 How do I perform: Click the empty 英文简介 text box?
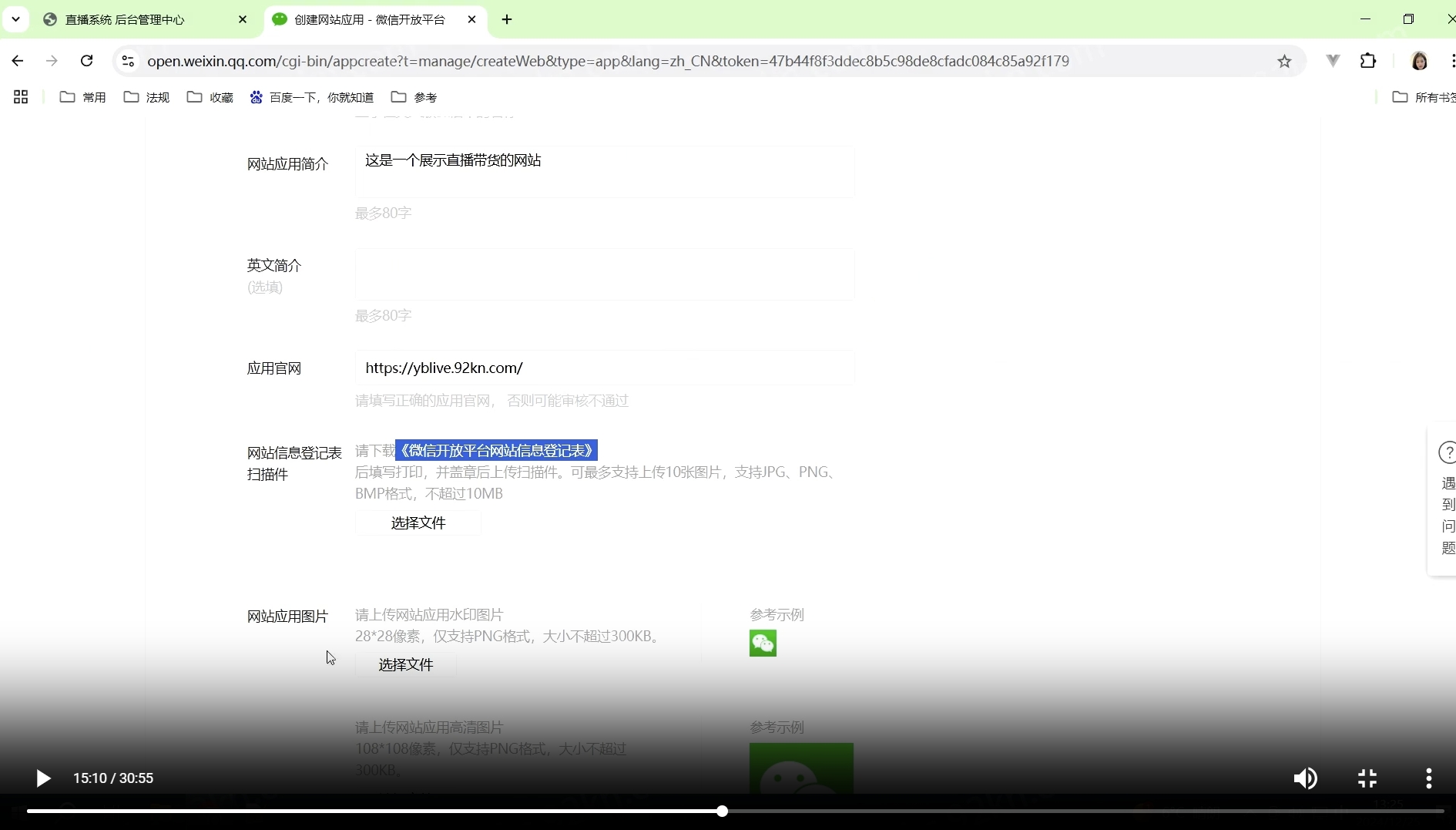point(605,274)
